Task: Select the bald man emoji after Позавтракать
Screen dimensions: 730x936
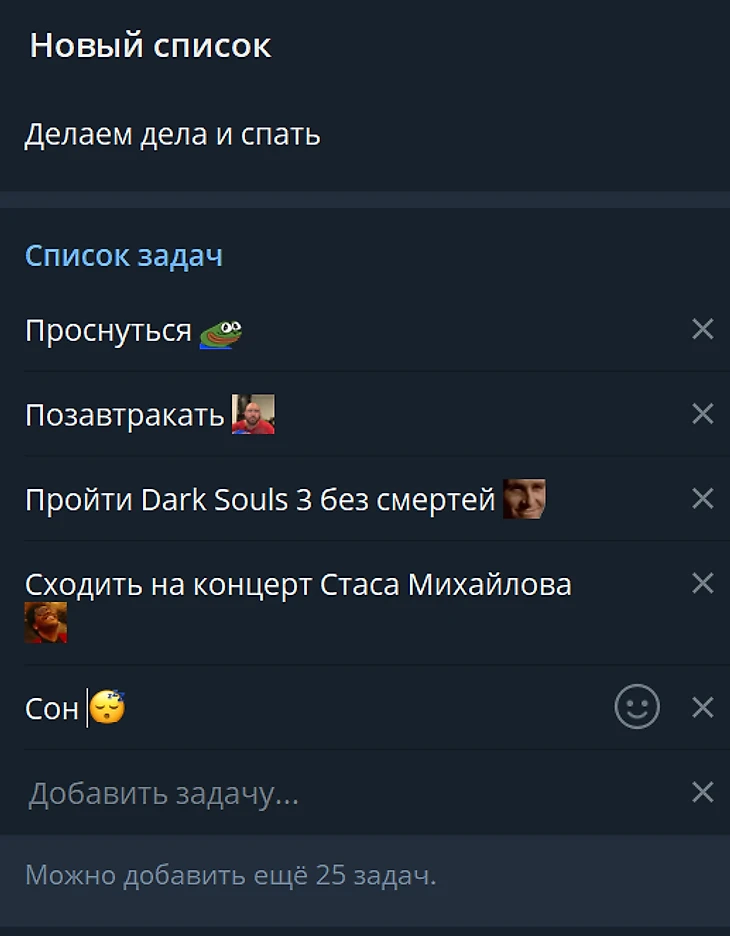Action: coord(253,414)
